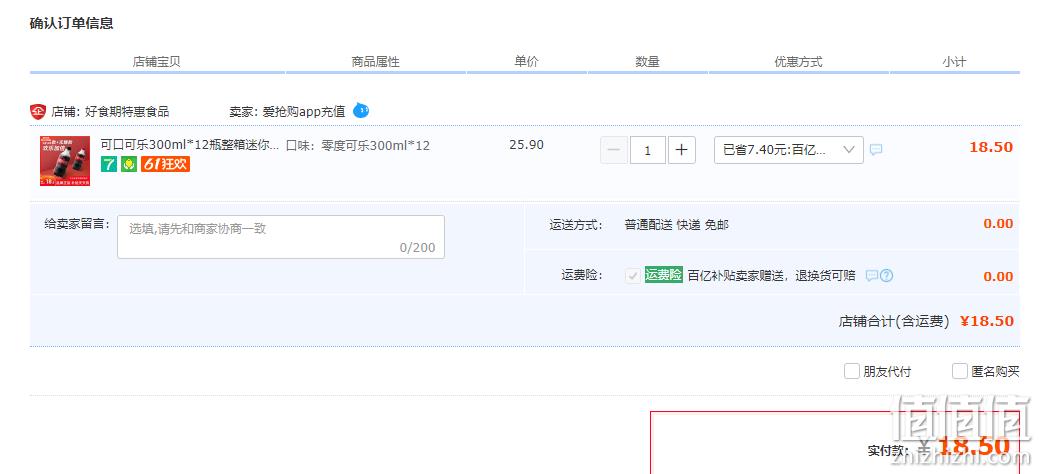Open the 可口可乐300ml*12瓶 product title link

190,145
